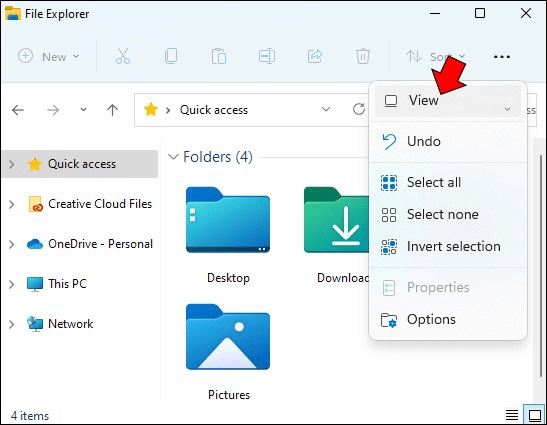The image size is (547, 425).
Task: Choose Invert selection from the menu
Action: click(448, 247)
